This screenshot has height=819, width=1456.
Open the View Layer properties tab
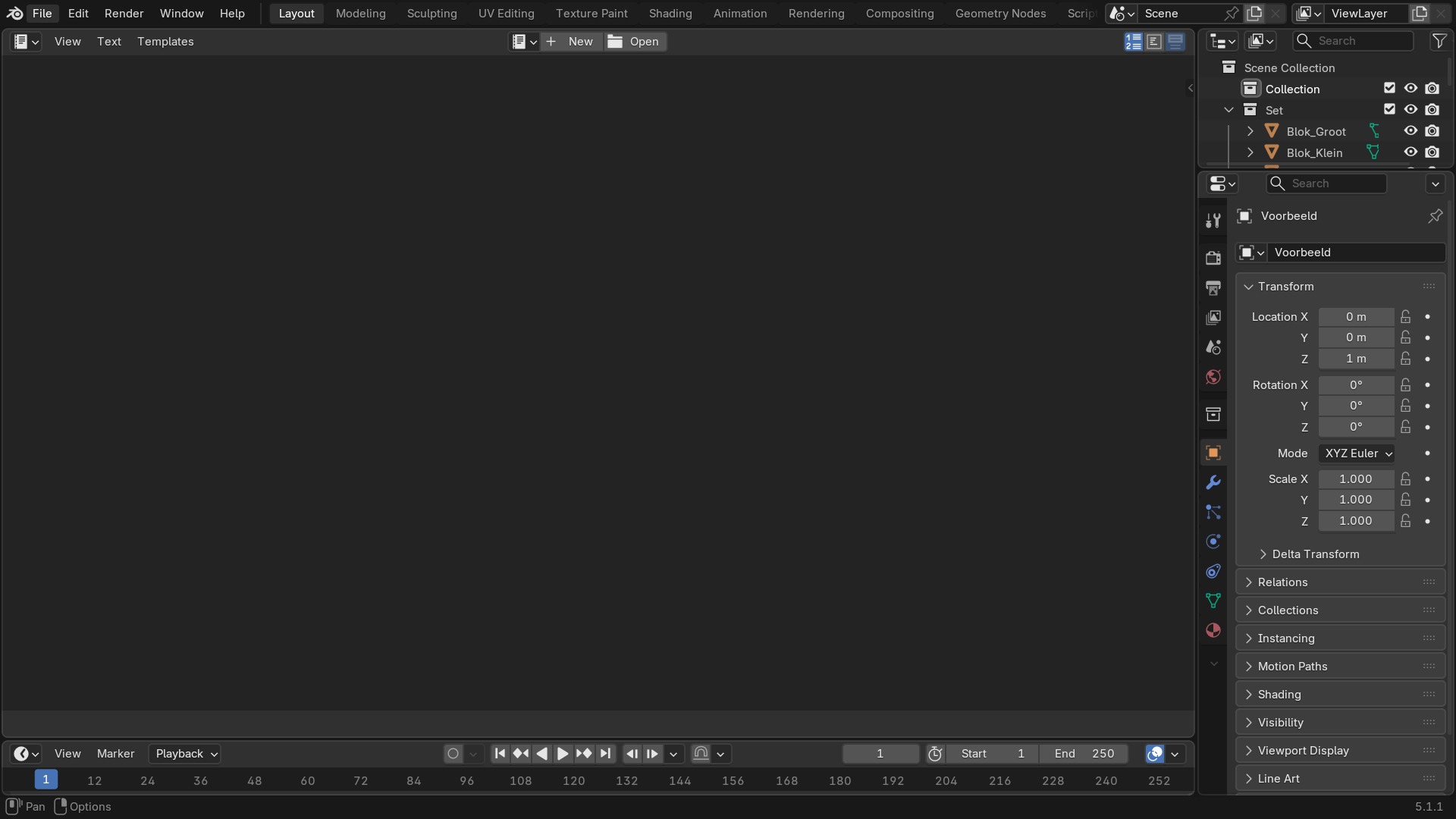pos(1213,317)
